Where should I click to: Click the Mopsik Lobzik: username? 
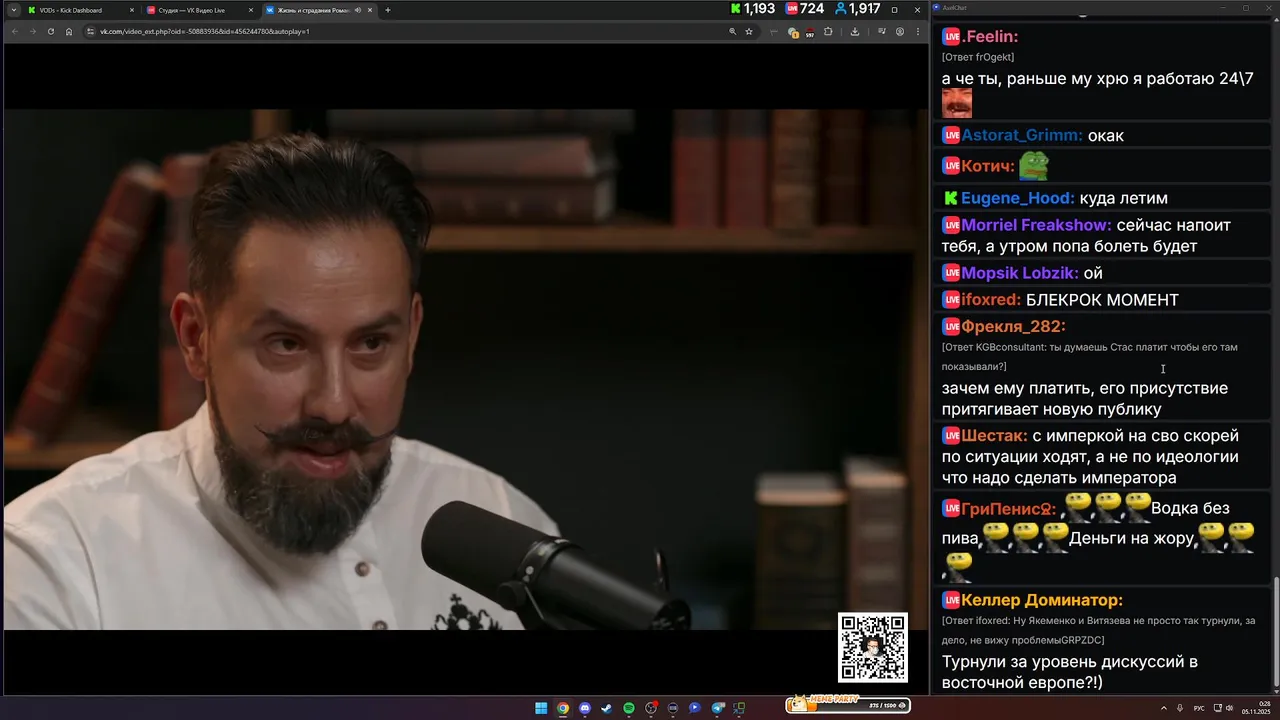pos(1020,273)
